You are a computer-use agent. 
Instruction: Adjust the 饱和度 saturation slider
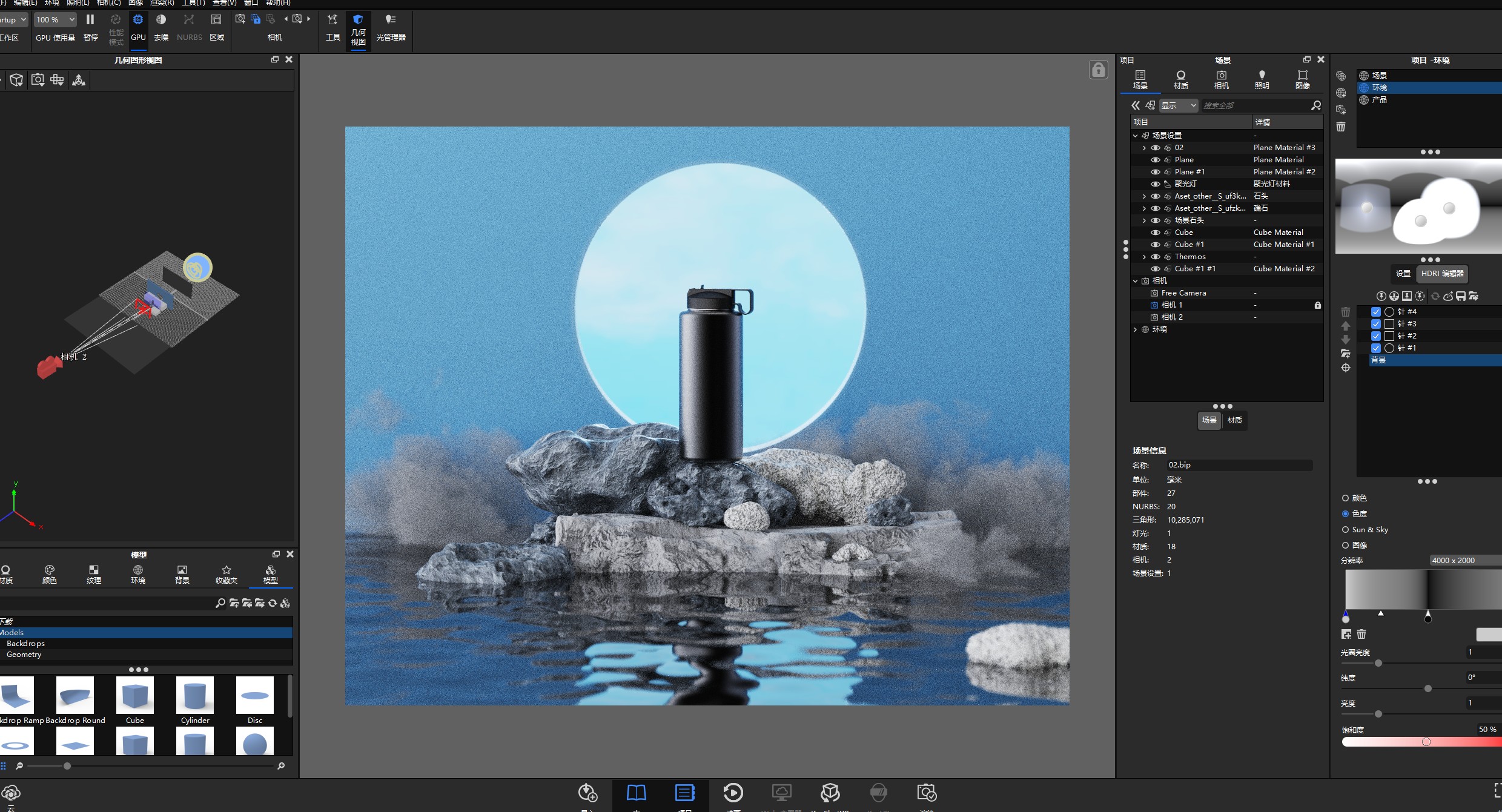coord(1426,742)
